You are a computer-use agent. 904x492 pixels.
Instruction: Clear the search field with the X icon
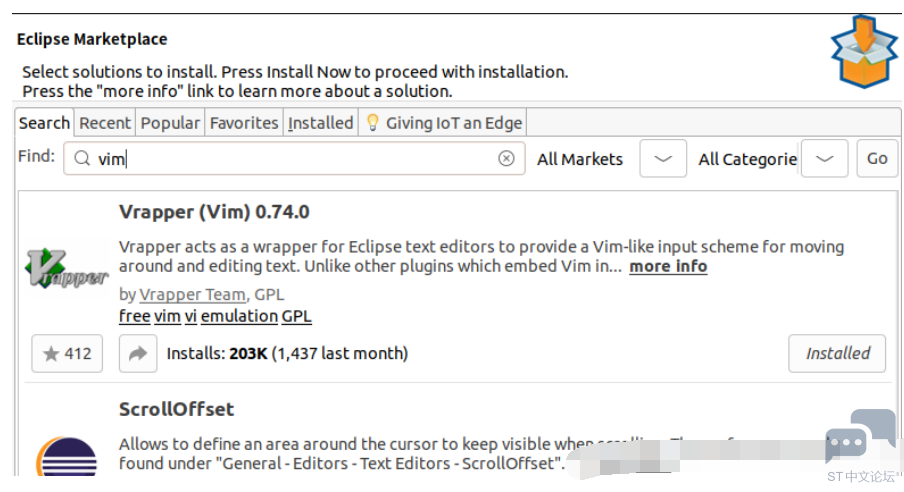tap(506, 159)
